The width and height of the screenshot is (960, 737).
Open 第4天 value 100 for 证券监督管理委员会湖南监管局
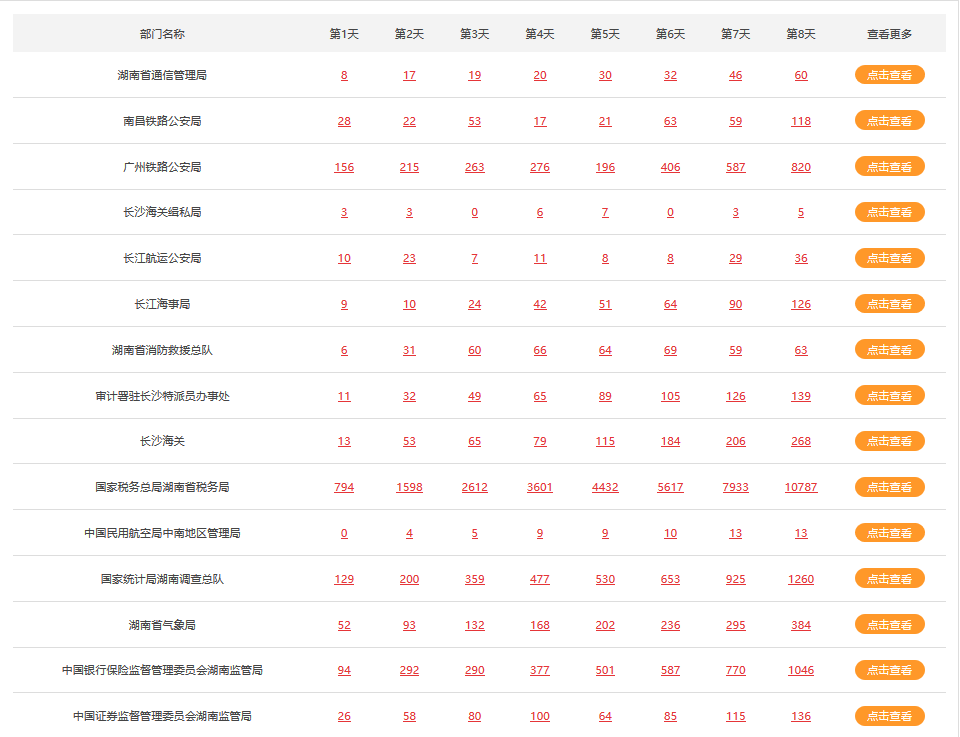point(540,716)
